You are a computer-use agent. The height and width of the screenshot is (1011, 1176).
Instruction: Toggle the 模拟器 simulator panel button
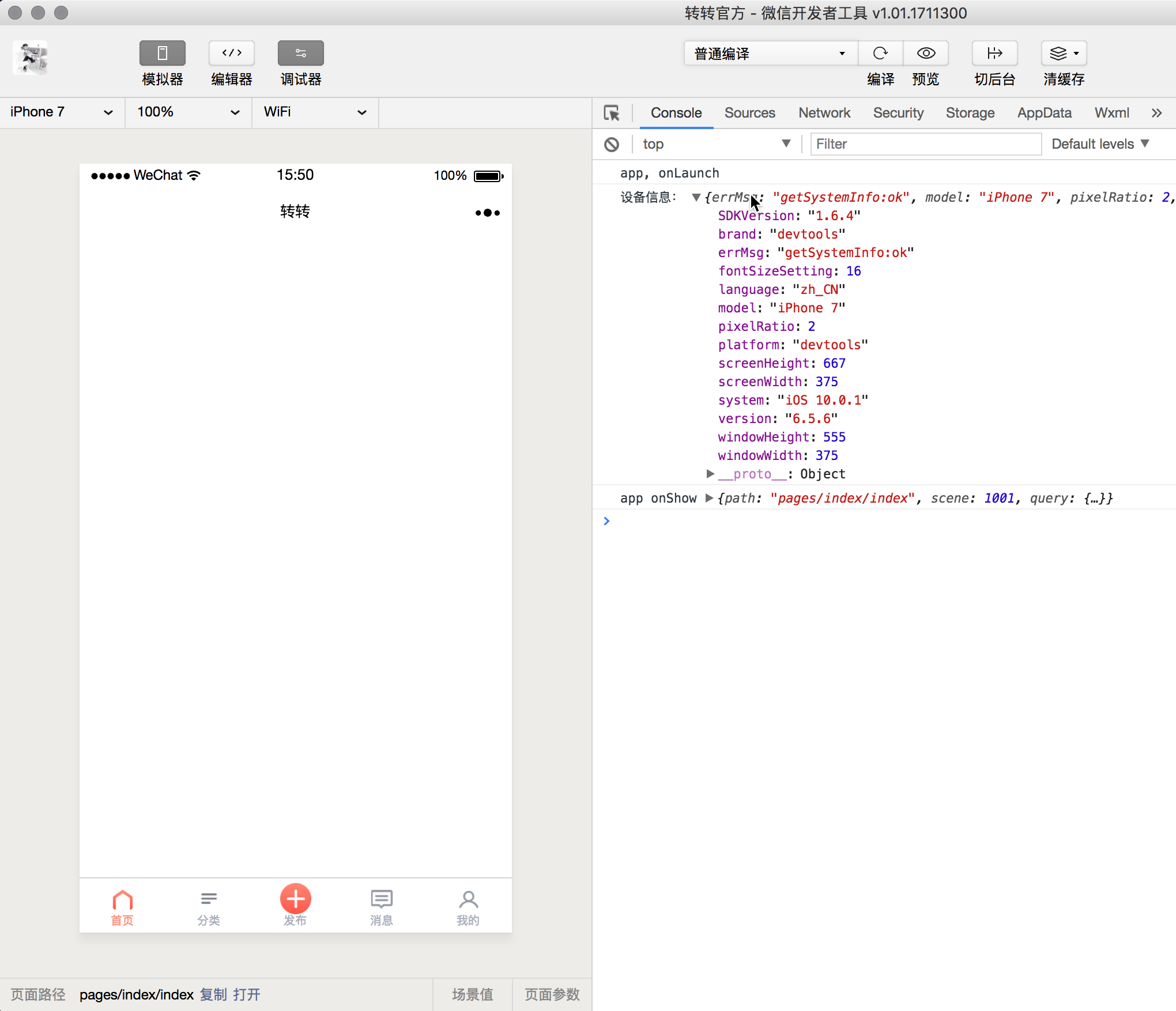click(x=162, y=53)
